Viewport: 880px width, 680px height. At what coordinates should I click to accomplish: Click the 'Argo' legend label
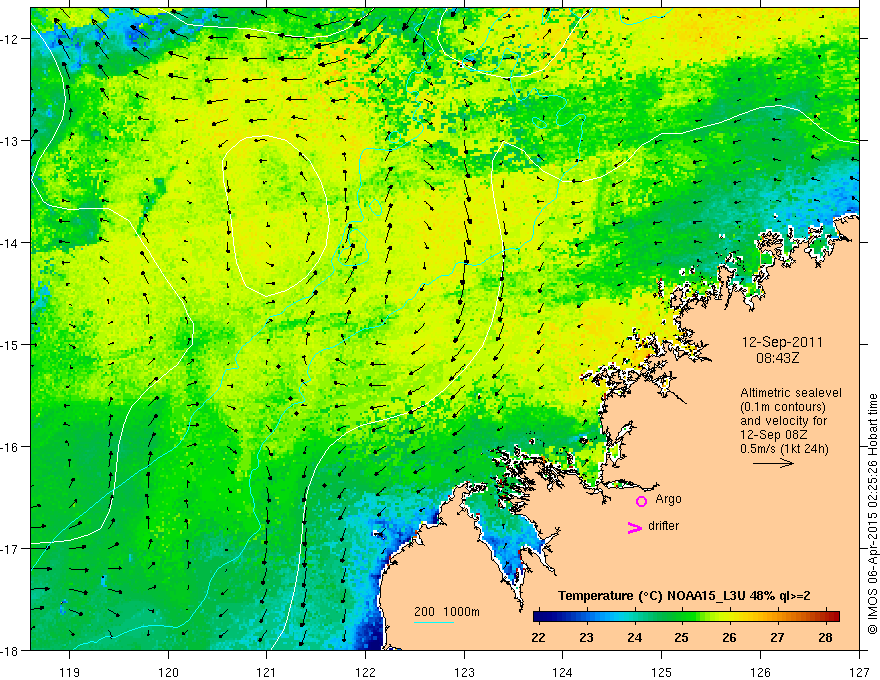pyautogui.click(x=668, y=499)
